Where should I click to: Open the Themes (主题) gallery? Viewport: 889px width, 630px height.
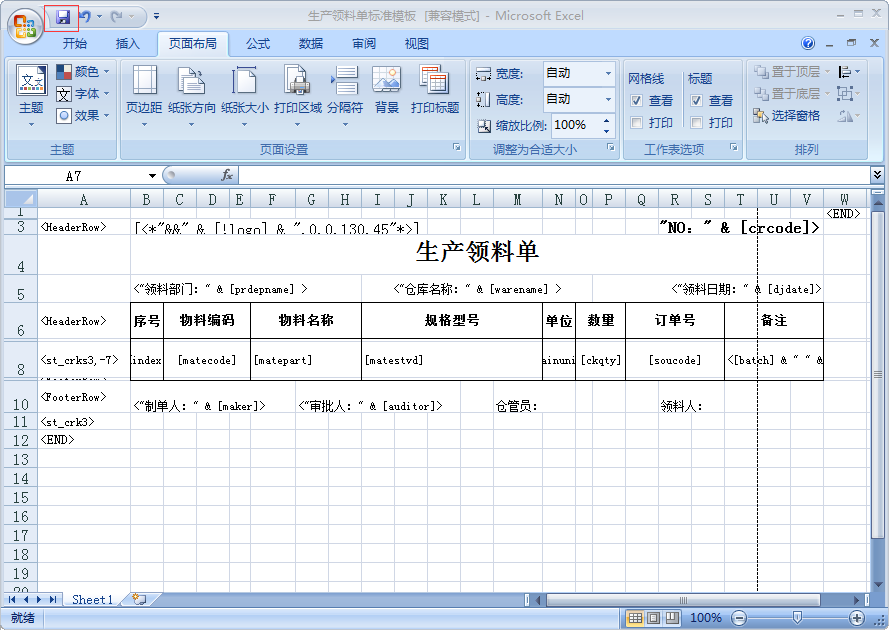coord(31,95)
